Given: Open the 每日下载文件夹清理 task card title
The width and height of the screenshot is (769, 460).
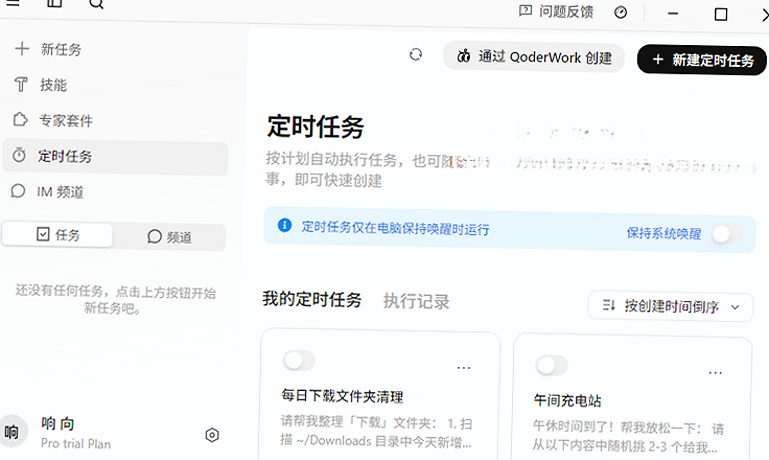Looking at the screenshot, I should coord(342,396).
